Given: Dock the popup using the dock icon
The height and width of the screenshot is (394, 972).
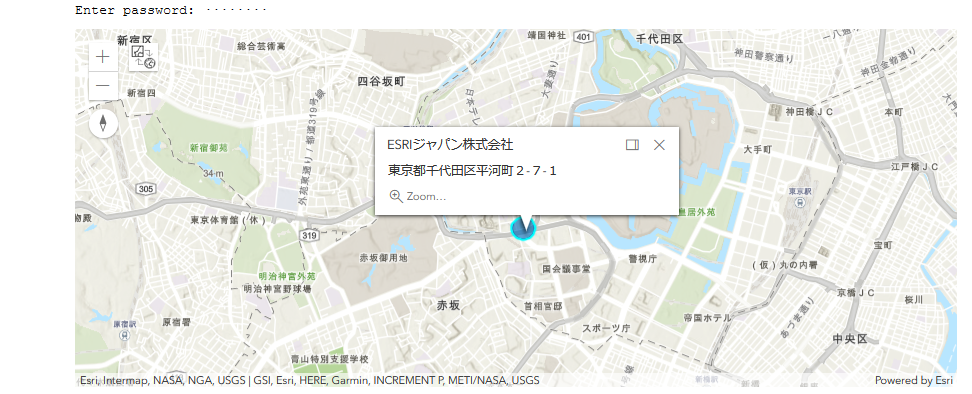Looking at the screenshot, I should 632,145.
